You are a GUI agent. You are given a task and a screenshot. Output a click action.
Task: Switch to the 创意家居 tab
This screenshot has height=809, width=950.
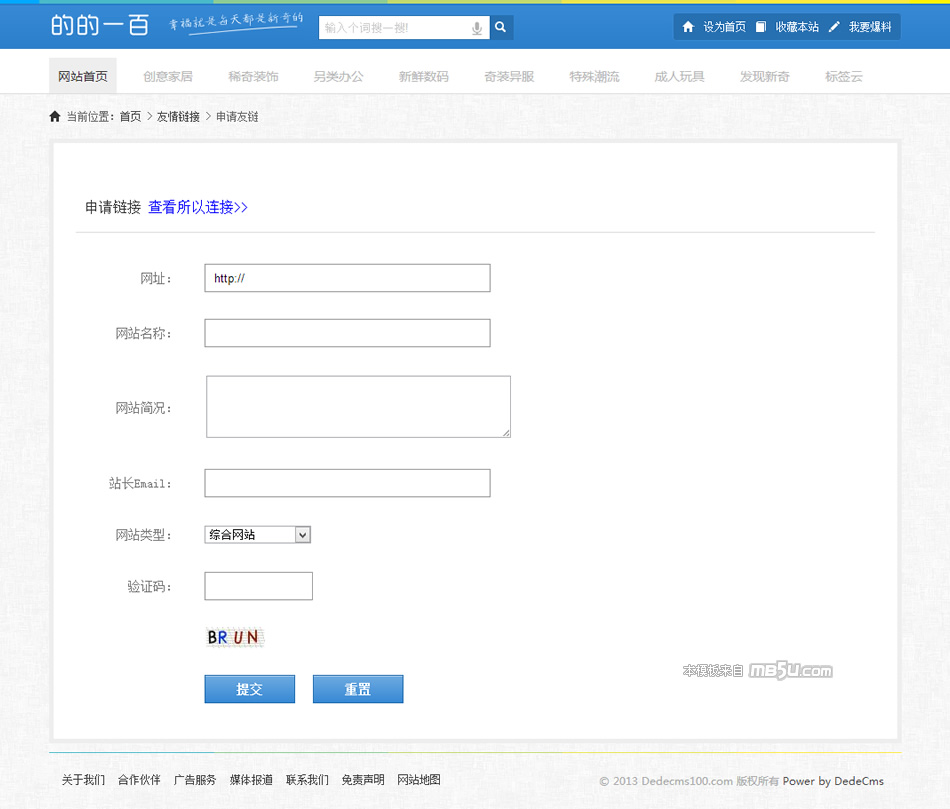[168, 76]
